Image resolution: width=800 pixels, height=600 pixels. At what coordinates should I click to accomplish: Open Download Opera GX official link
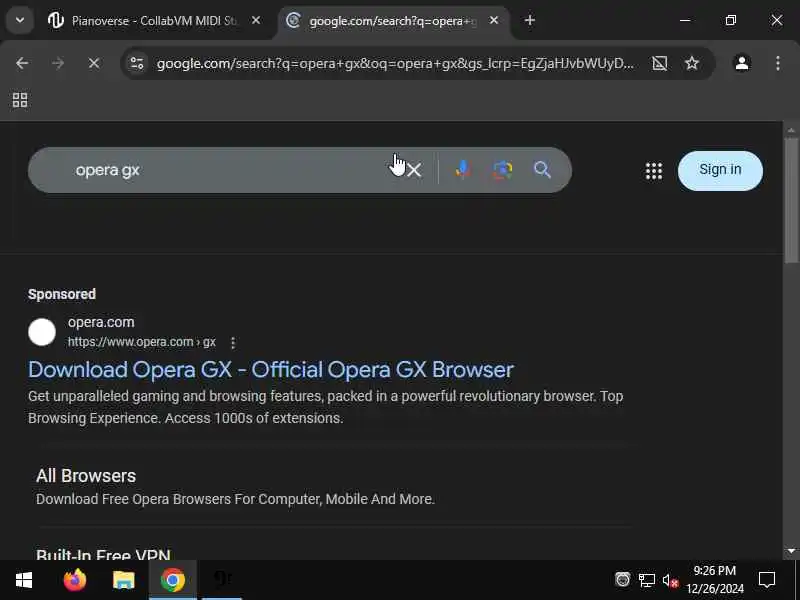point(271,370)
